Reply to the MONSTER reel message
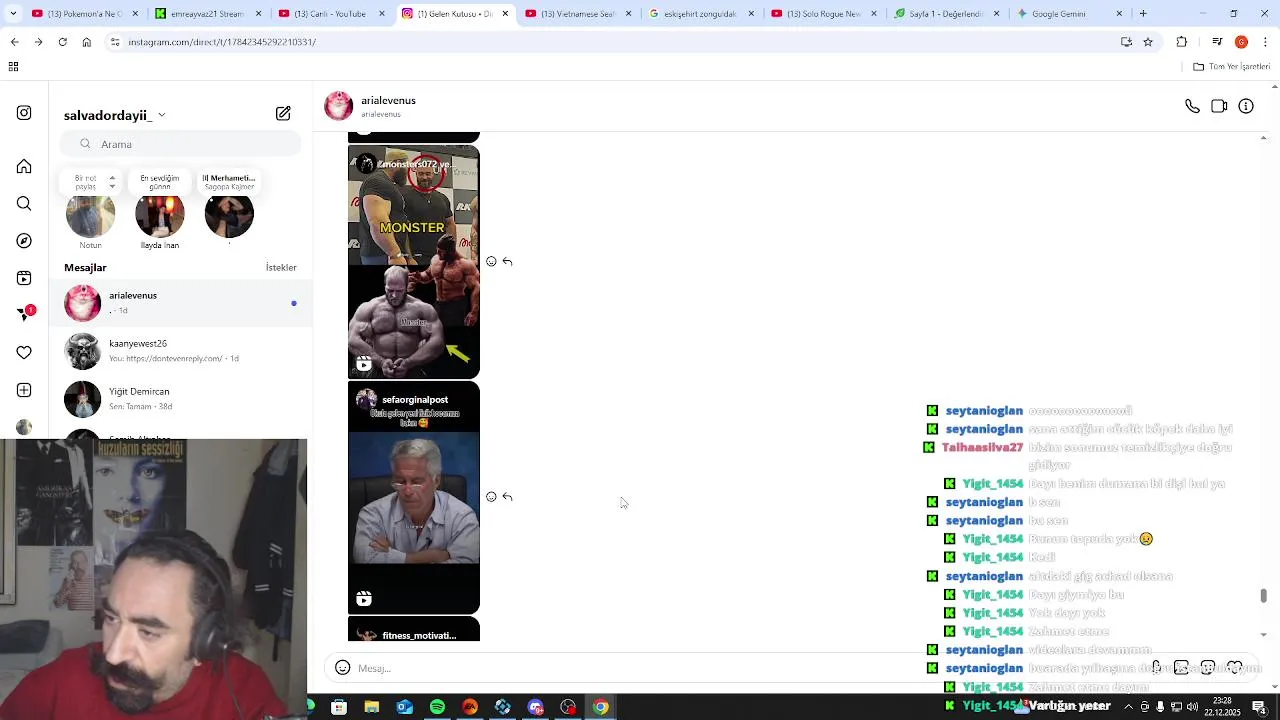This screenshot has height=720, width=1280. point(507,261)
